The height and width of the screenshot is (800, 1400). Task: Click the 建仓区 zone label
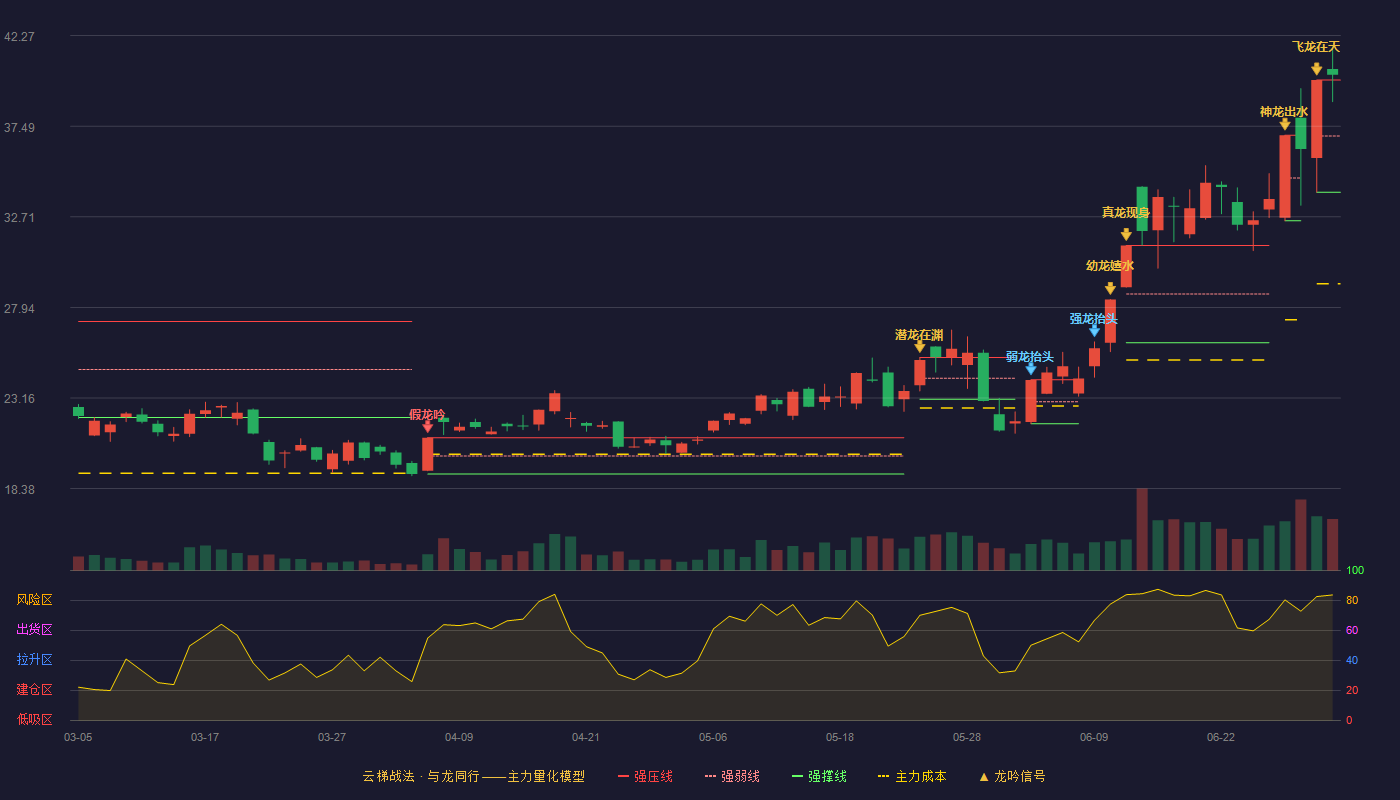34,690
